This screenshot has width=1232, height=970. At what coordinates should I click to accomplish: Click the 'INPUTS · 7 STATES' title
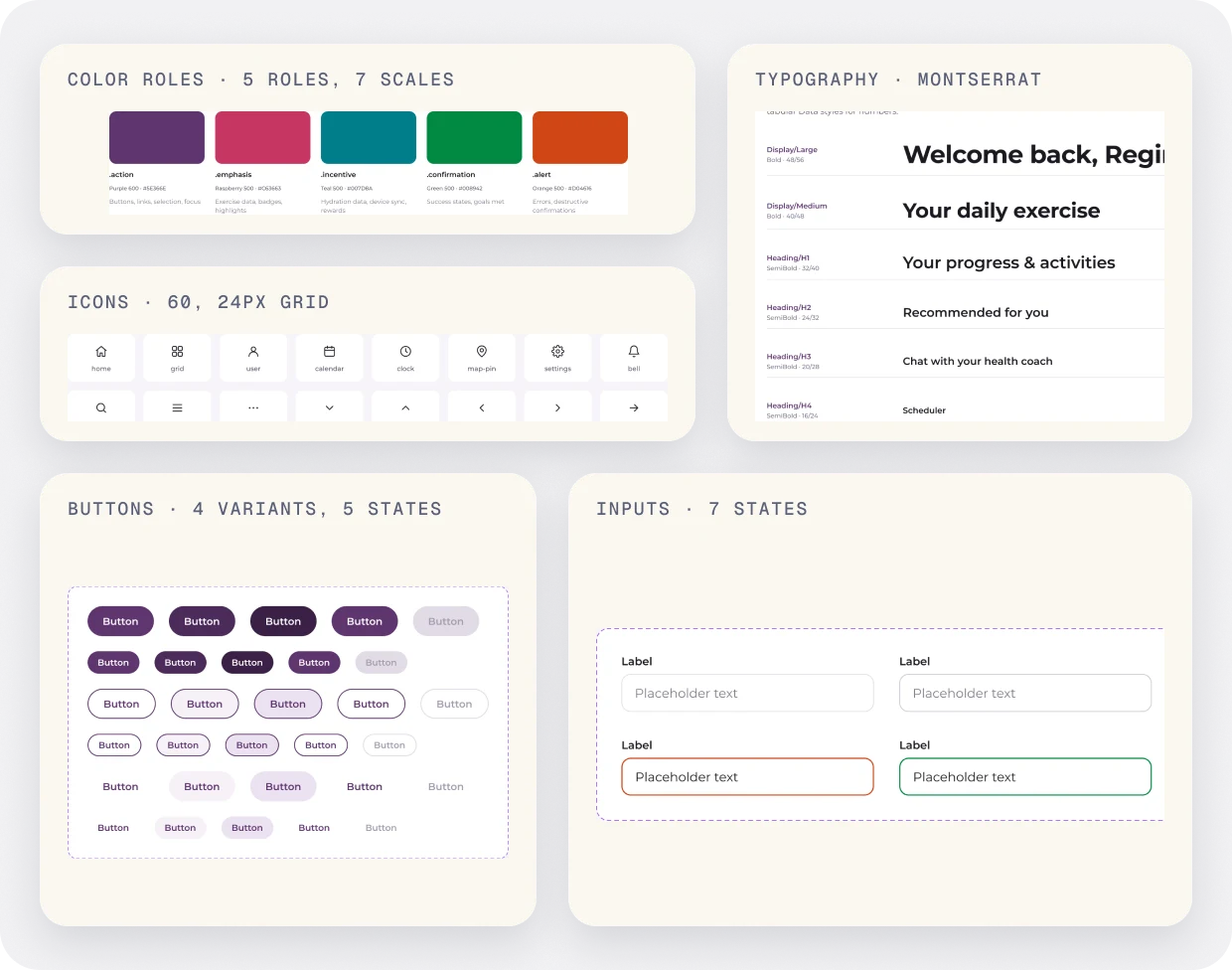pyautogui.click(x=702, y=509)
